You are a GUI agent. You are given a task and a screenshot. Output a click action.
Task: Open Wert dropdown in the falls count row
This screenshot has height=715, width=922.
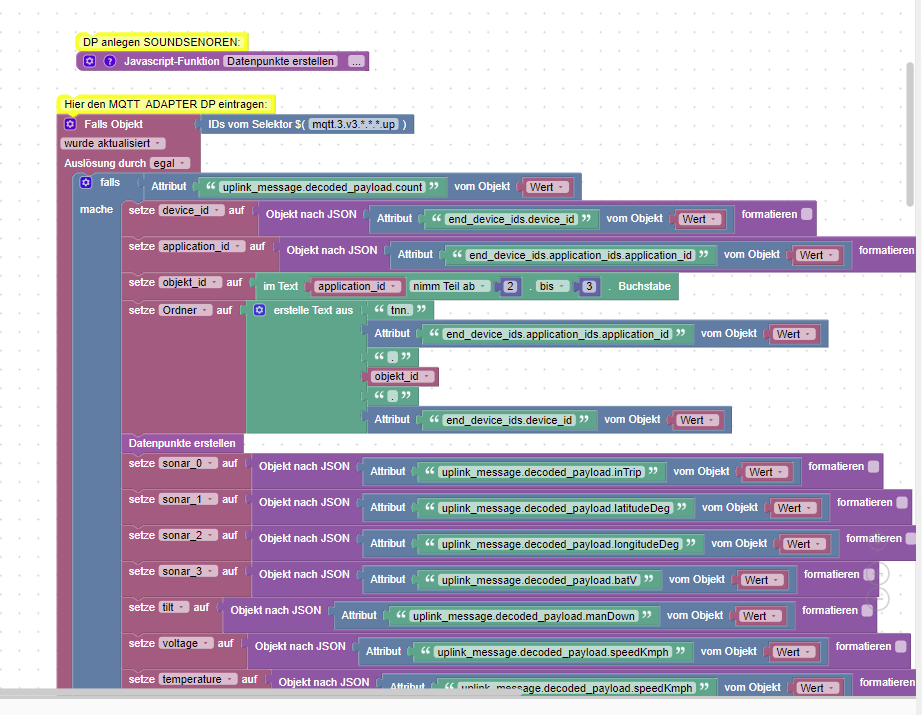click(x=547, y=187)
